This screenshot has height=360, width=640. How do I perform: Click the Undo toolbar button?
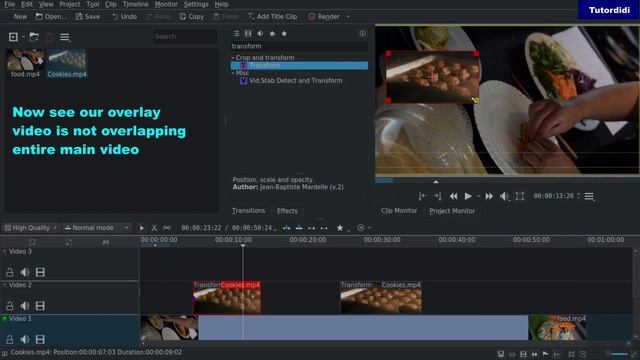(x=124, y=17)
